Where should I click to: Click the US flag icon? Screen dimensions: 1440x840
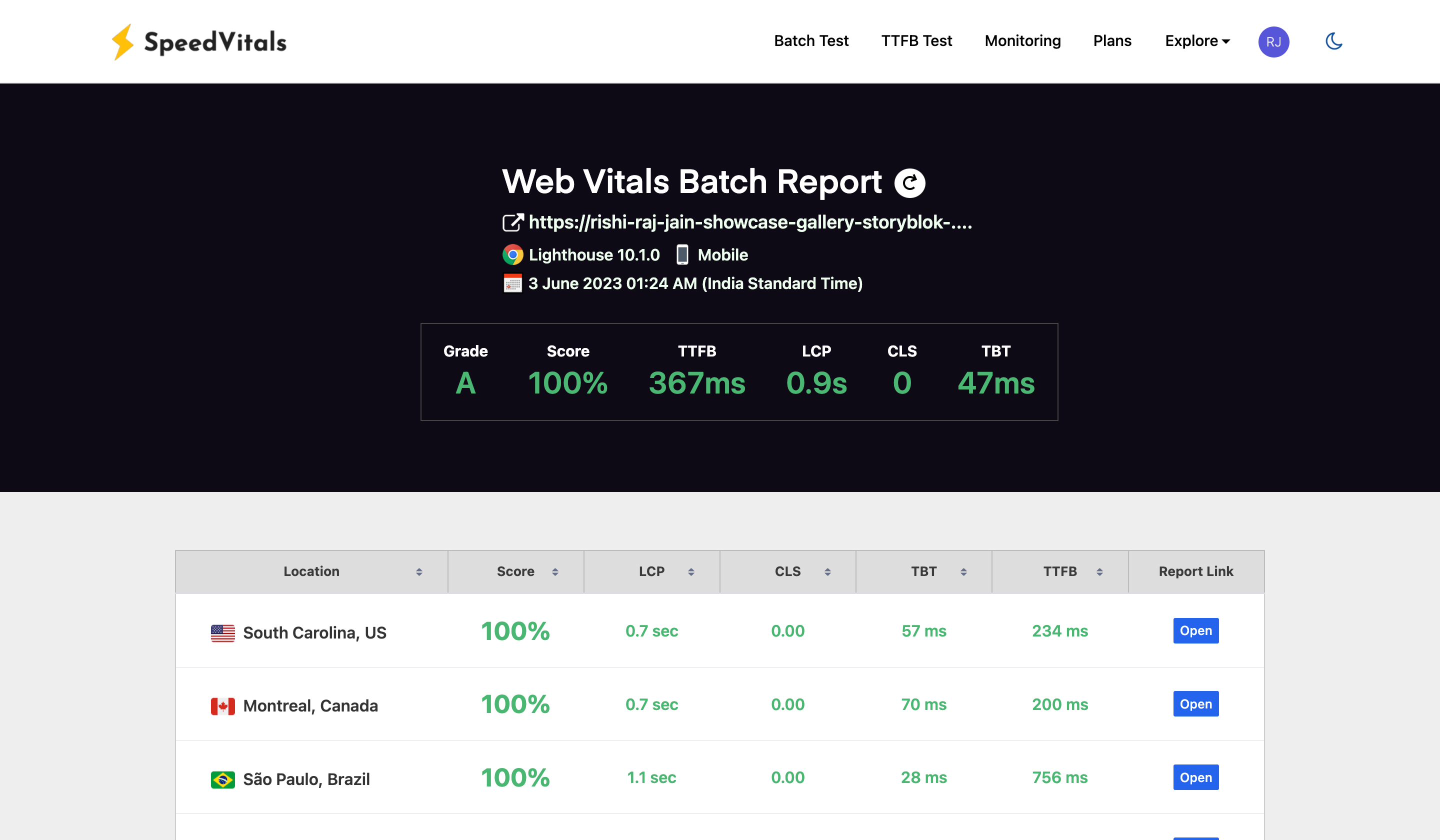point(222,632)
